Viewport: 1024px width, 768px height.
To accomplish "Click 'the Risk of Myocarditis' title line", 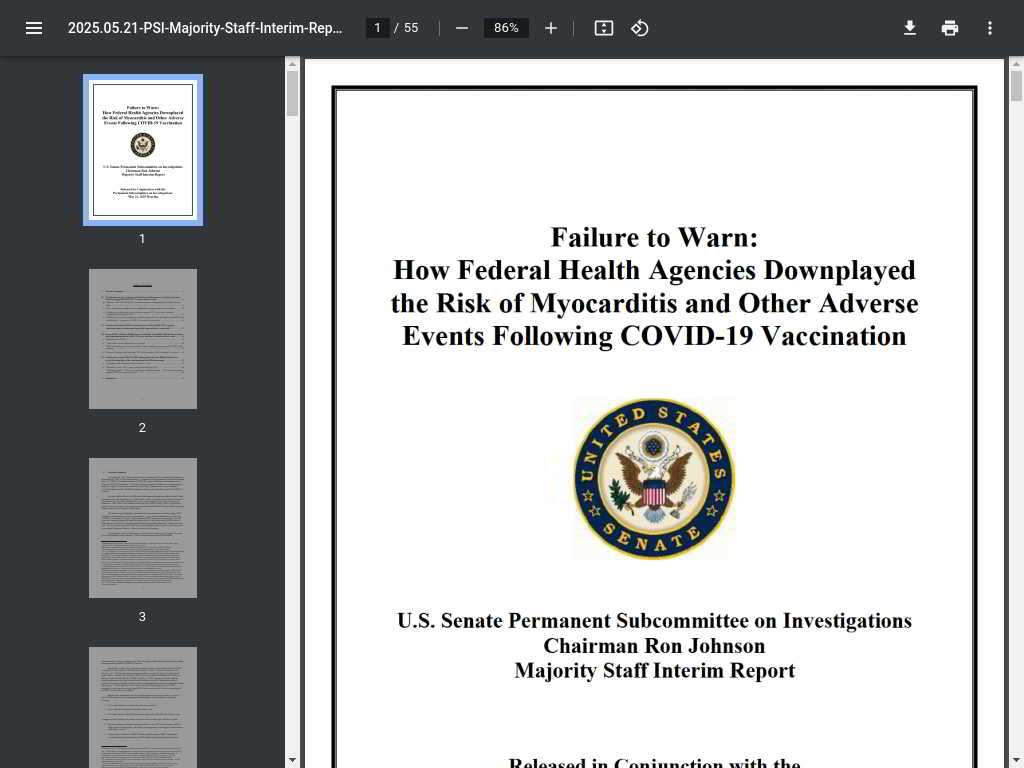I will coord(654,304).
